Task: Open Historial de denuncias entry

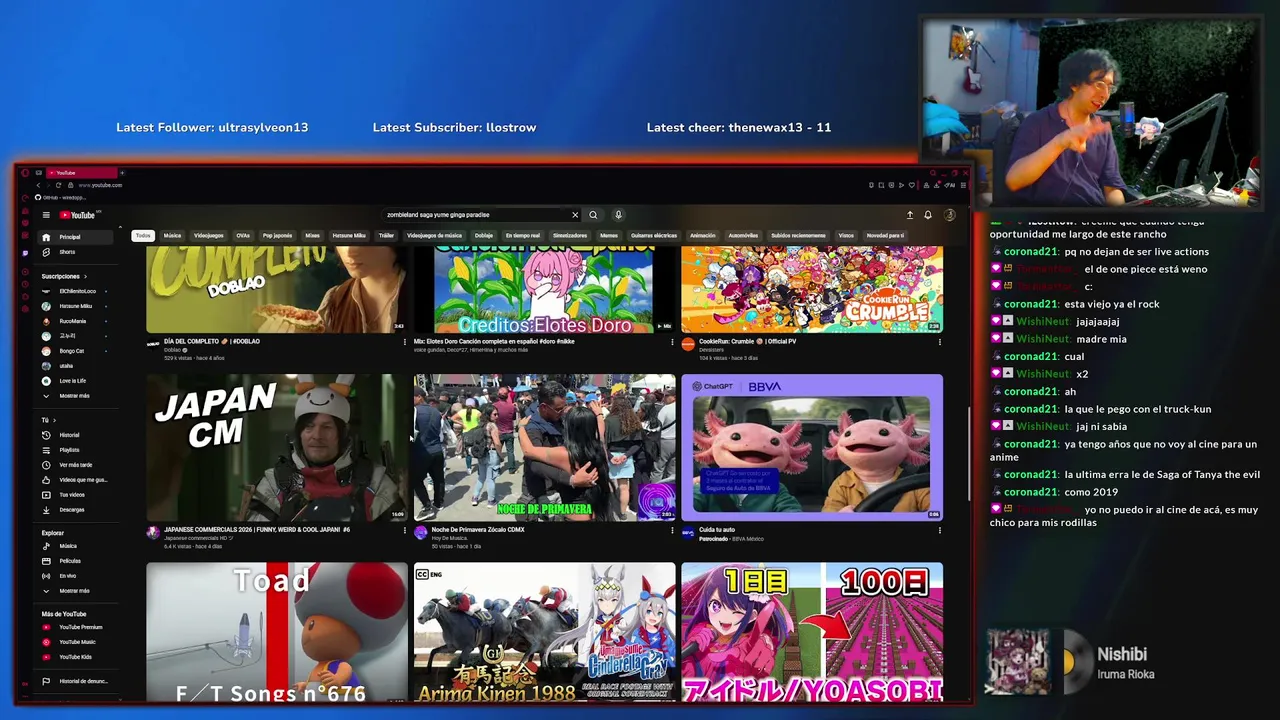Action: [x=76, y=681]
